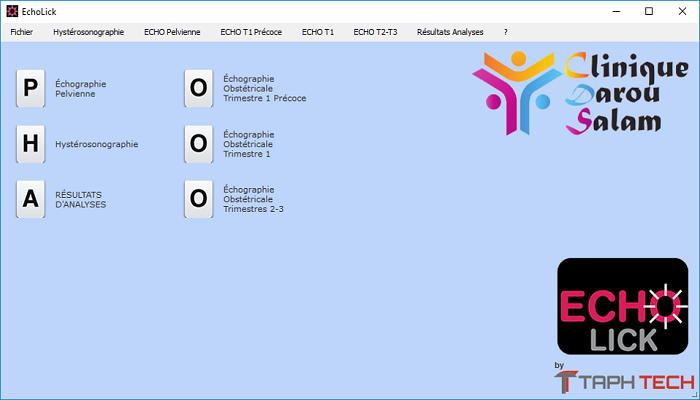Select the ECHO Pelvienne menu item
This screenshot has width=700, height=400.
173,32
